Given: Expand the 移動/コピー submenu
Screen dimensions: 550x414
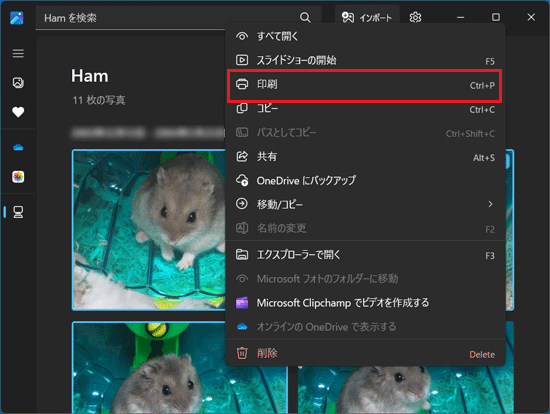Looking at the screenshot, I should pyautogui.click(x=365, y=204).
